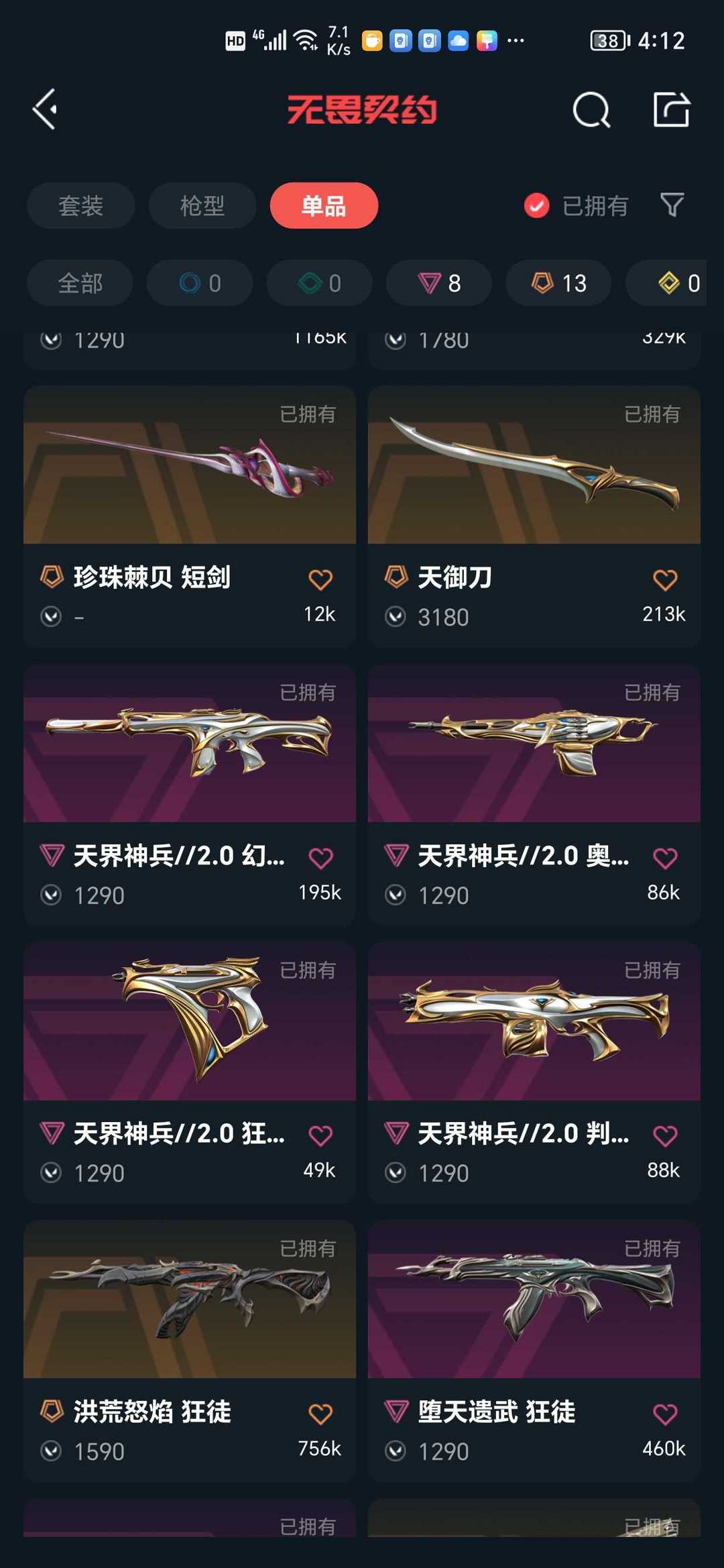
Task: Tap heart on 堕天遗武 狂徒
Action: tap(665, 1414)
